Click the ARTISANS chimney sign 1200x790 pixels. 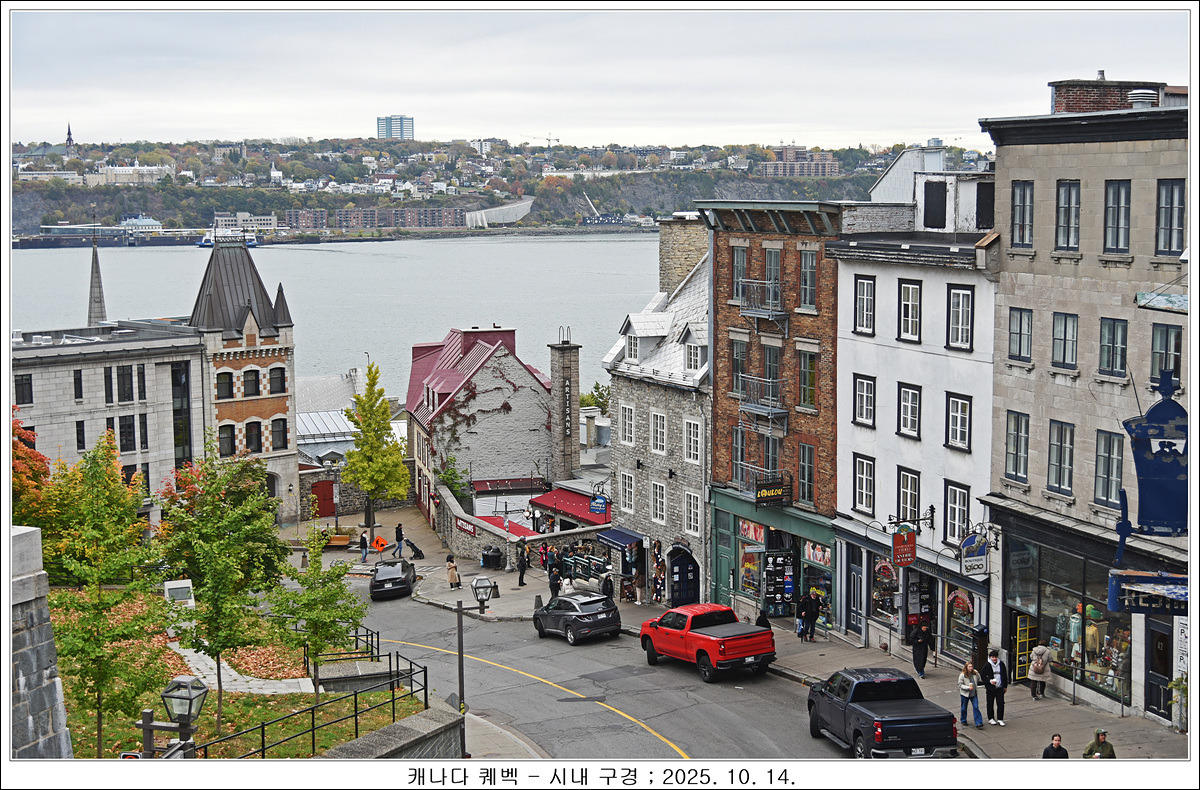pyautogui.click(x=566, y=406)
